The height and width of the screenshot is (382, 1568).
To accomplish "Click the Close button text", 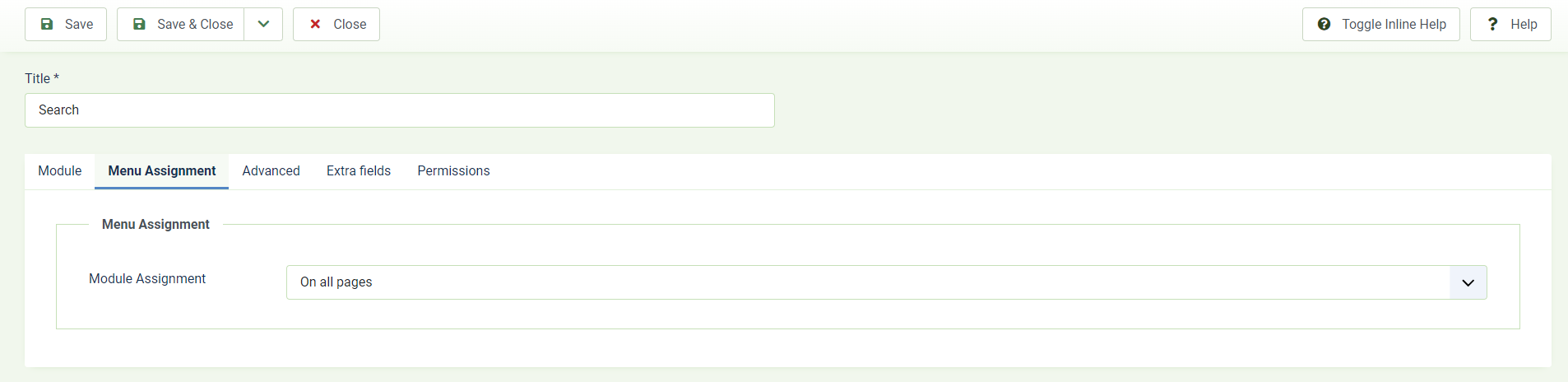I will 350,25.
